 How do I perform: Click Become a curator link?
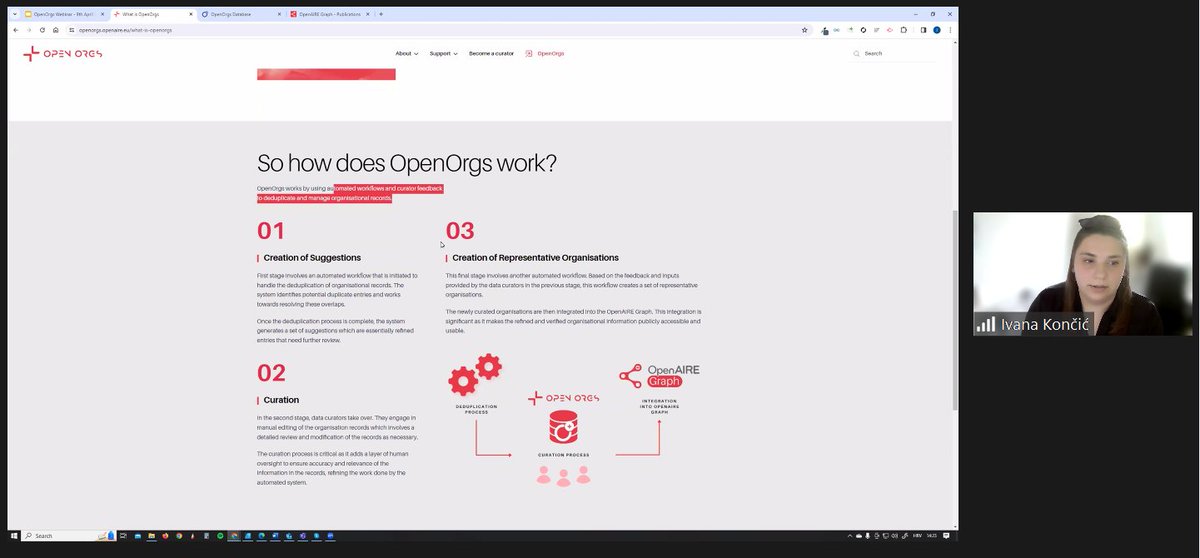point(491,53)
